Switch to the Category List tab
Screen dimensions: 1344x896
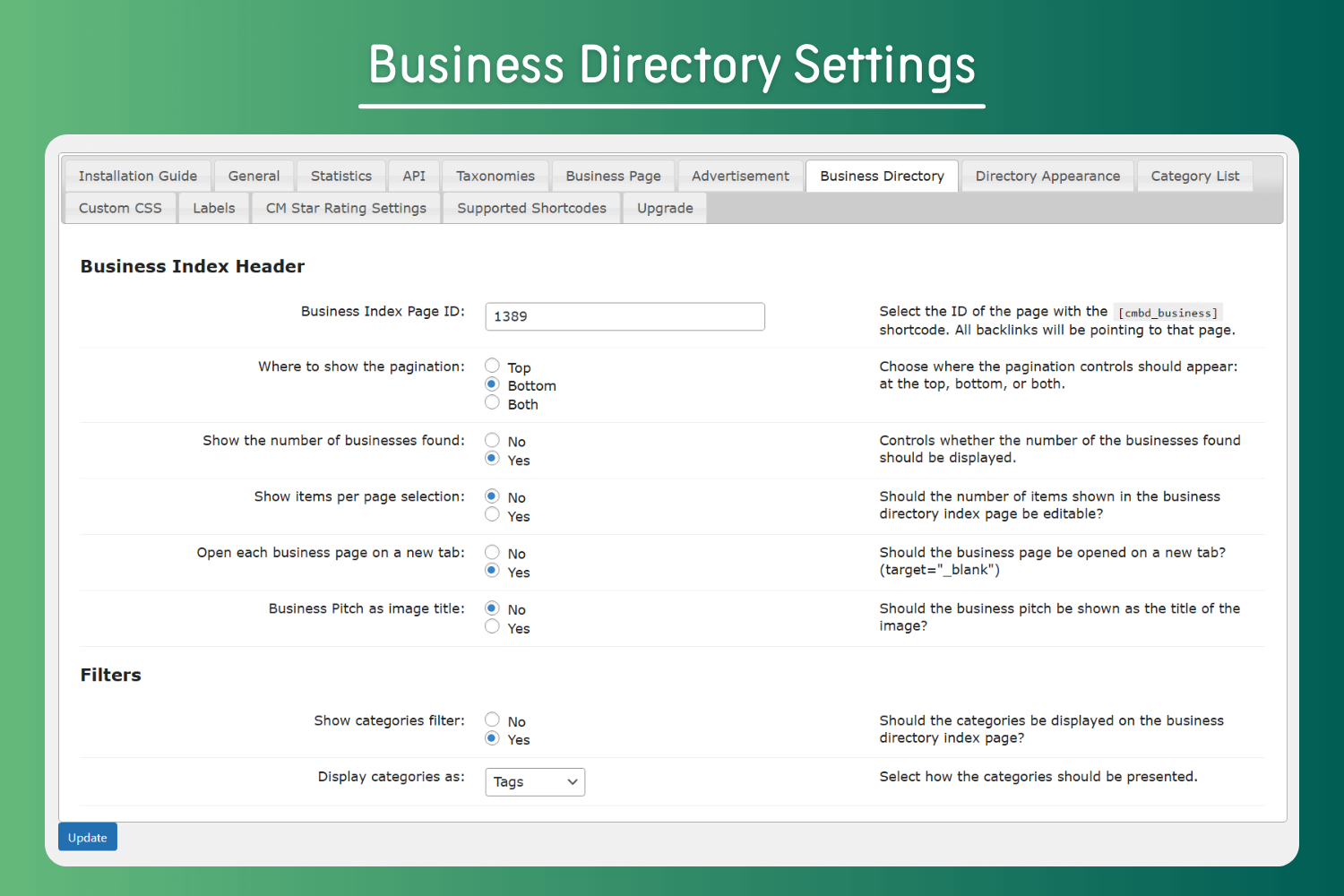(x=1195, y=177)
